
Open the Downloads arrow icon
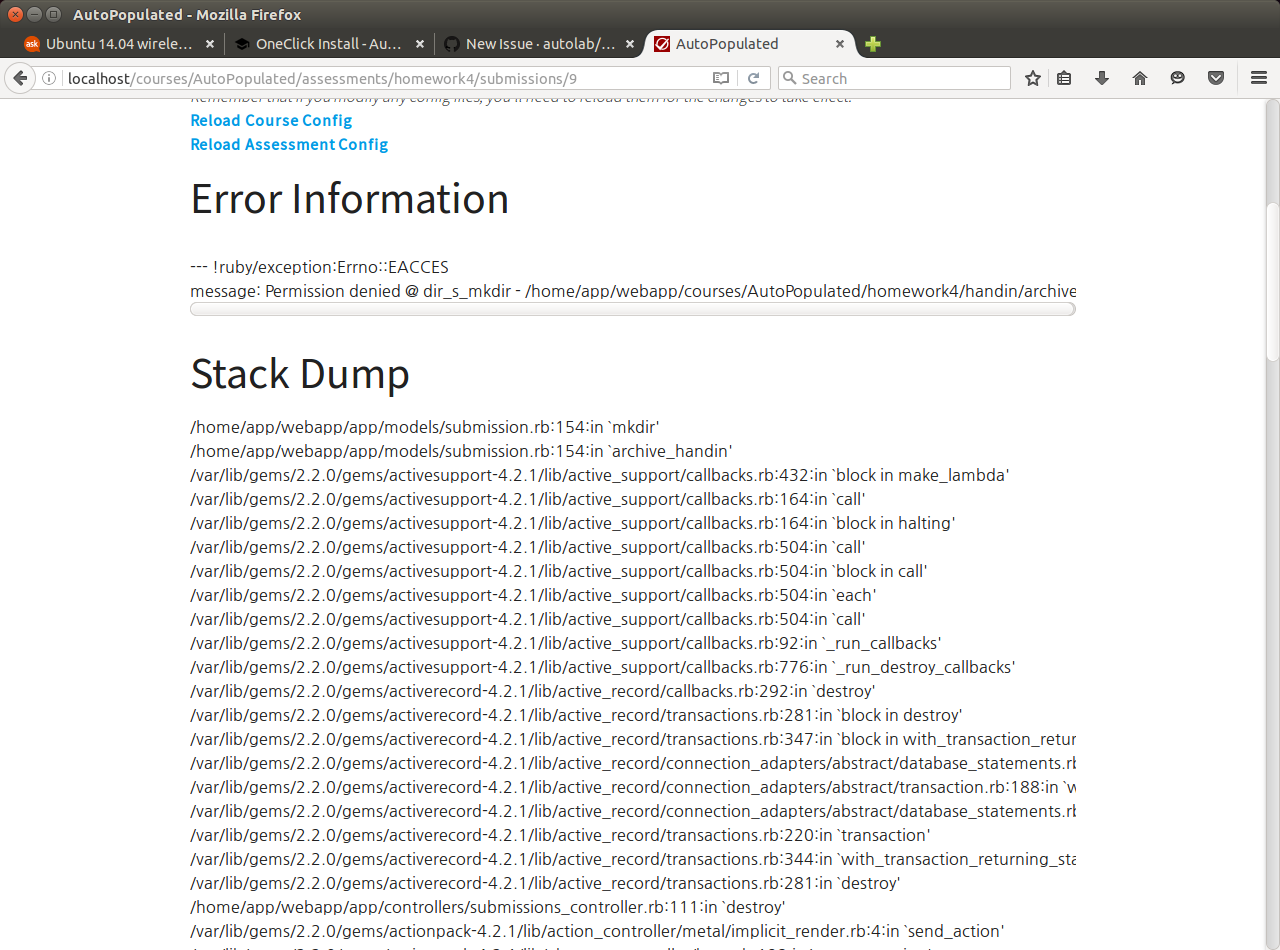pyautogui.click(x=1101, y=77)
